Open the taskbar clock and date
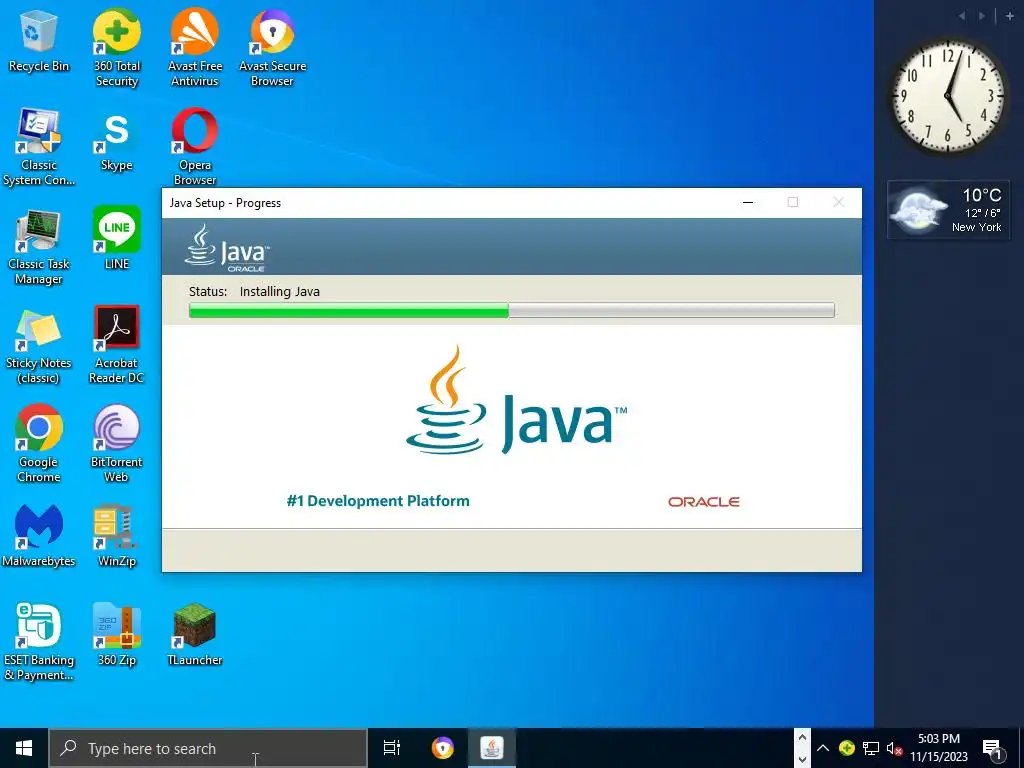 (x=939, y=748)
